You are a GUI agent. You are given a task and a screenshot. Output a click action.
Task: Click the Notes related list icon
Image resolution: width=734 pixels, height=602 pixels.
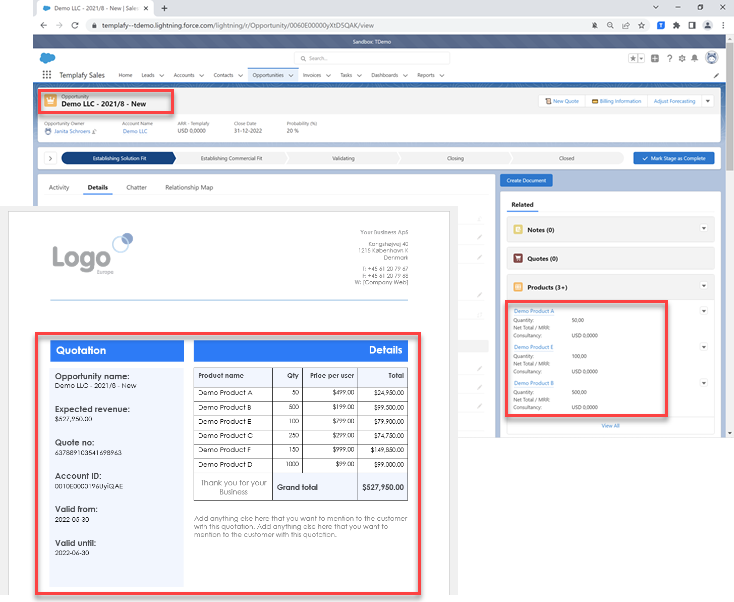point(518,229)
